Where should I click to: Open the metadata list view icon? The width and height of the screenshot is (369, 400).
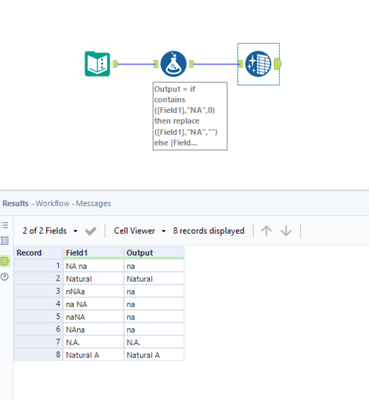pos(5,225)
